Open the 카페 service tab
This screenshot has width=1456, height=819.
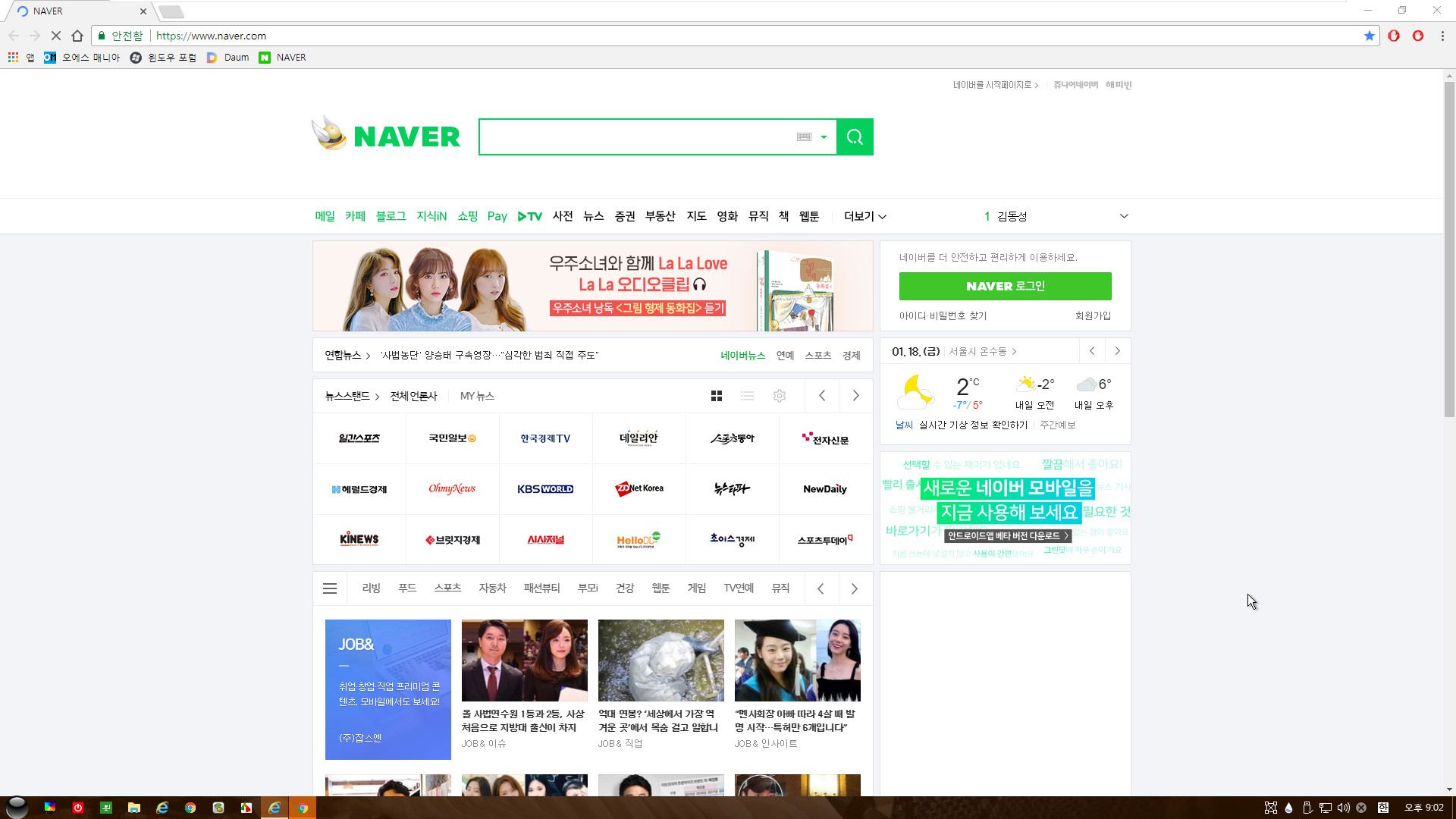pos(355,216)
